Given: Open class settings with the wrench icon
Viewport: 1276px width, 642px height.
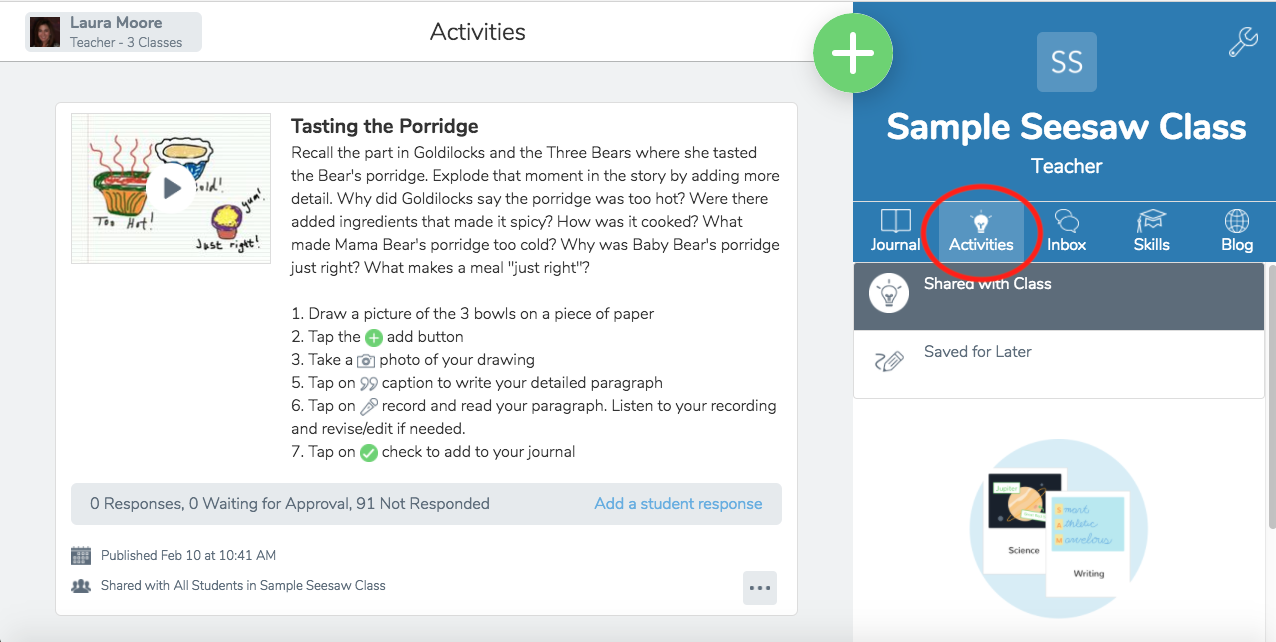Looking at the screenshot, I should 1243,42.
